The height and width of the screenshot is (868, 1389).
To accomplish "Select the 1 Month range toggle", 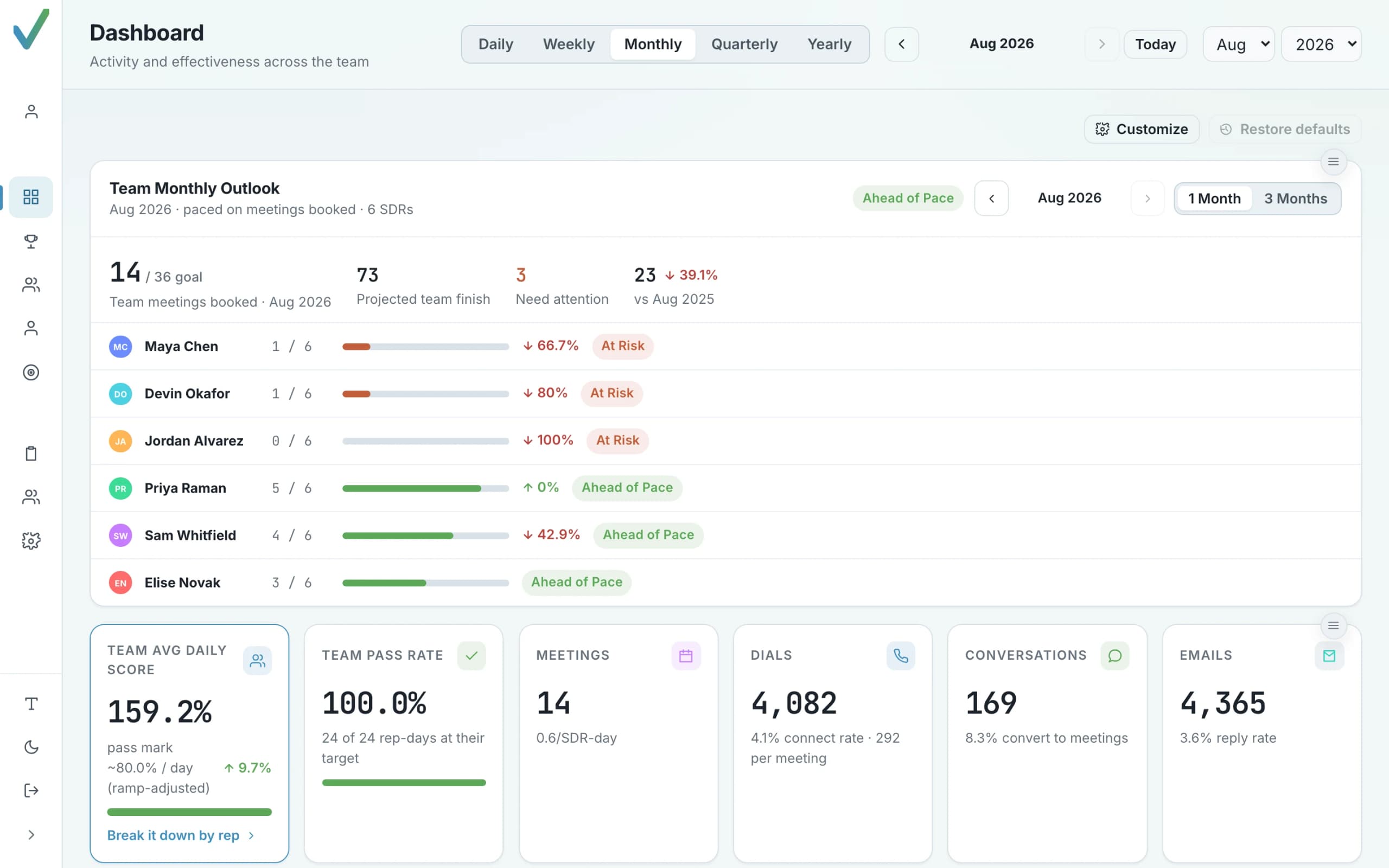I will click(1214, 199).
